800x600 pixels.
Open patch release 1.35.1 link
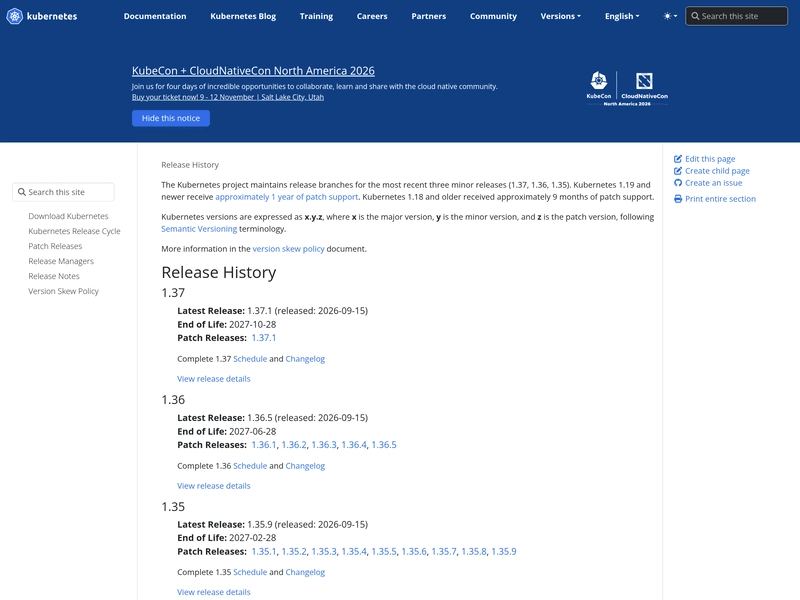coord(264,552)
